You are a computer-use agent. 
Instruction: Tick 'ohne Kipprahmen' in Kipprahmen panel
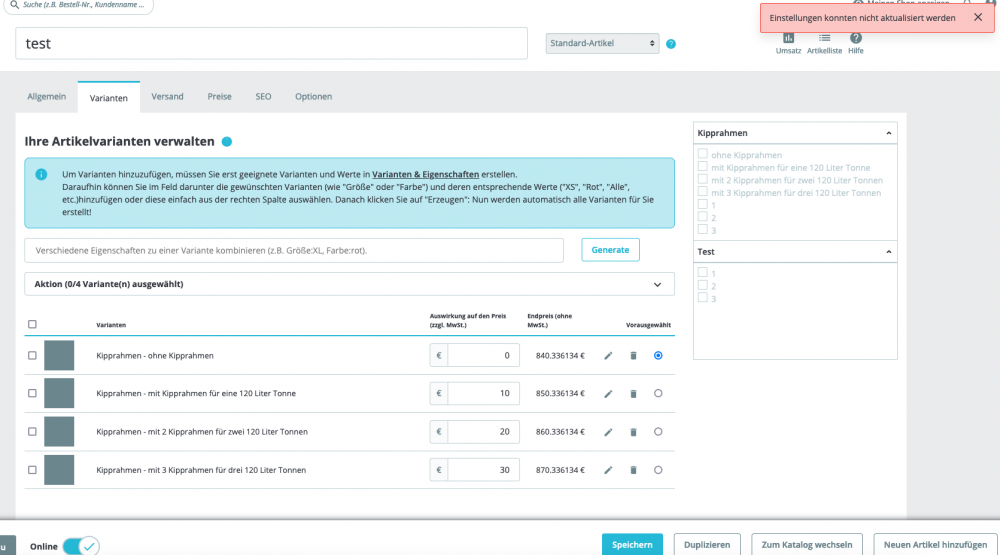(x=703, y=154)
